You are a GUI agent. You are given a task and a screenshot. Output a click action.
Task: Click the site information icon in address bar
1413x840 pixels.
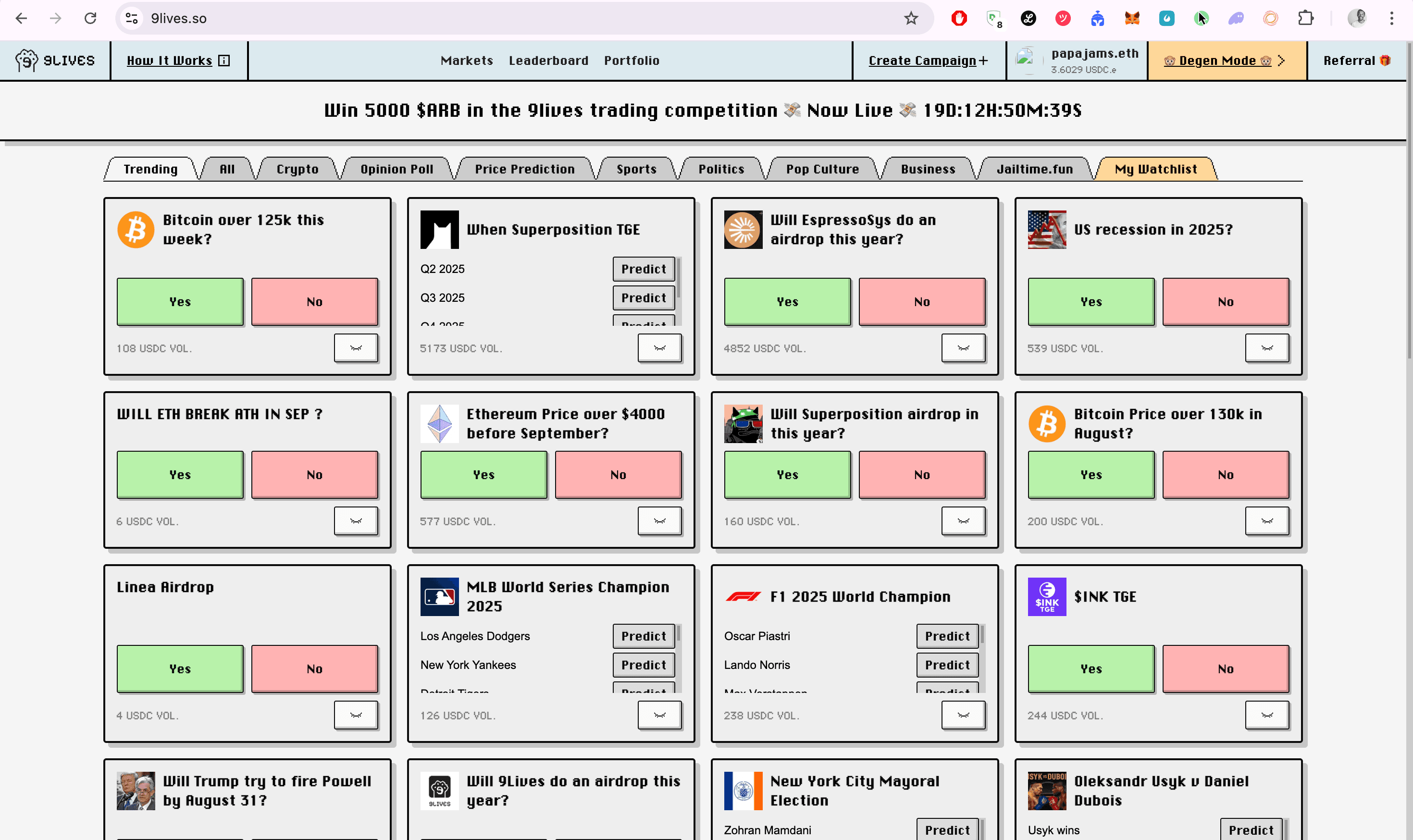(131, 18)
